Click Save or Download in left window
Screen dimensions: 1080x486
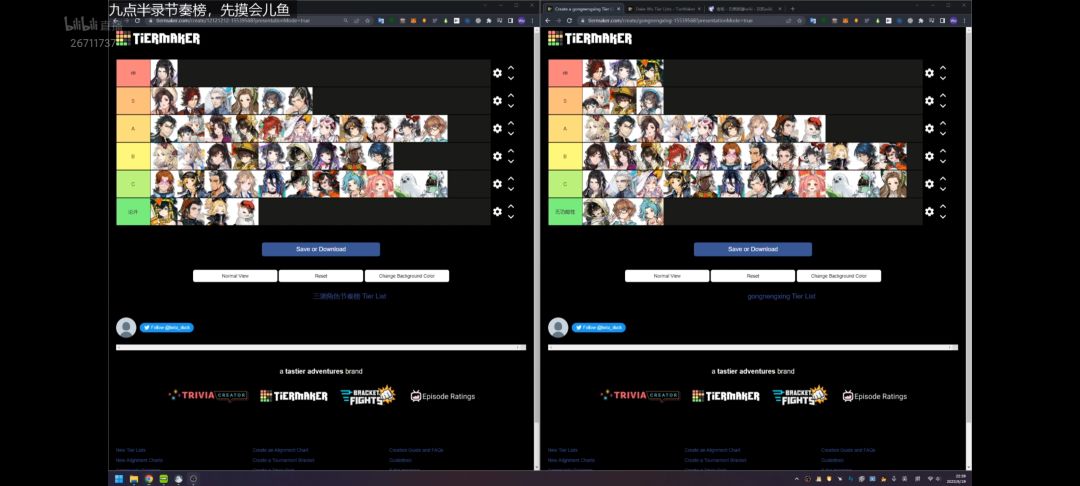coord(321,249)
